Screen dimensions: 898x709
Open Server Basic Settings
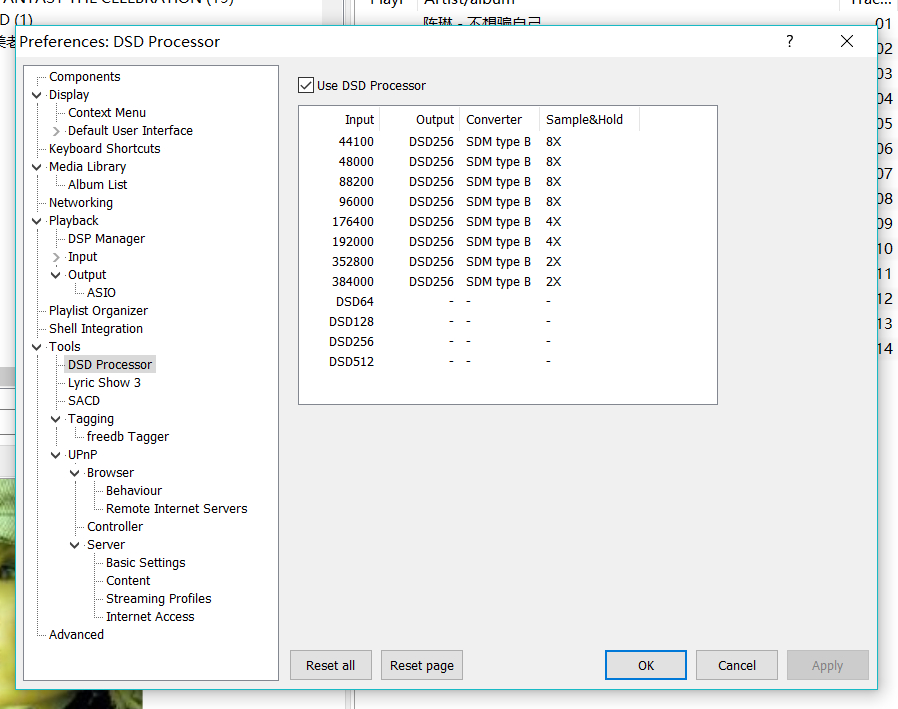pos(145,563)
